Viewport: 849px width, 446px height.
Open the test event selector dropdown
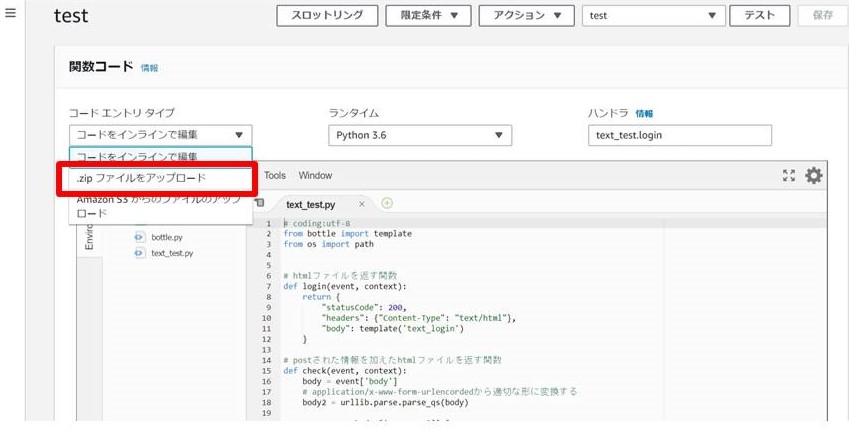(654, 16)
